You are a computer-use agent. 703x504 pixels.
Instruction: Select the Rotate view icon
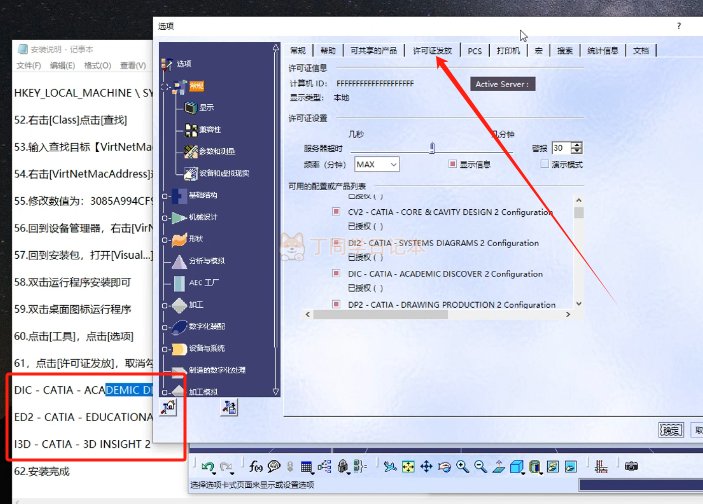point(444,467)
